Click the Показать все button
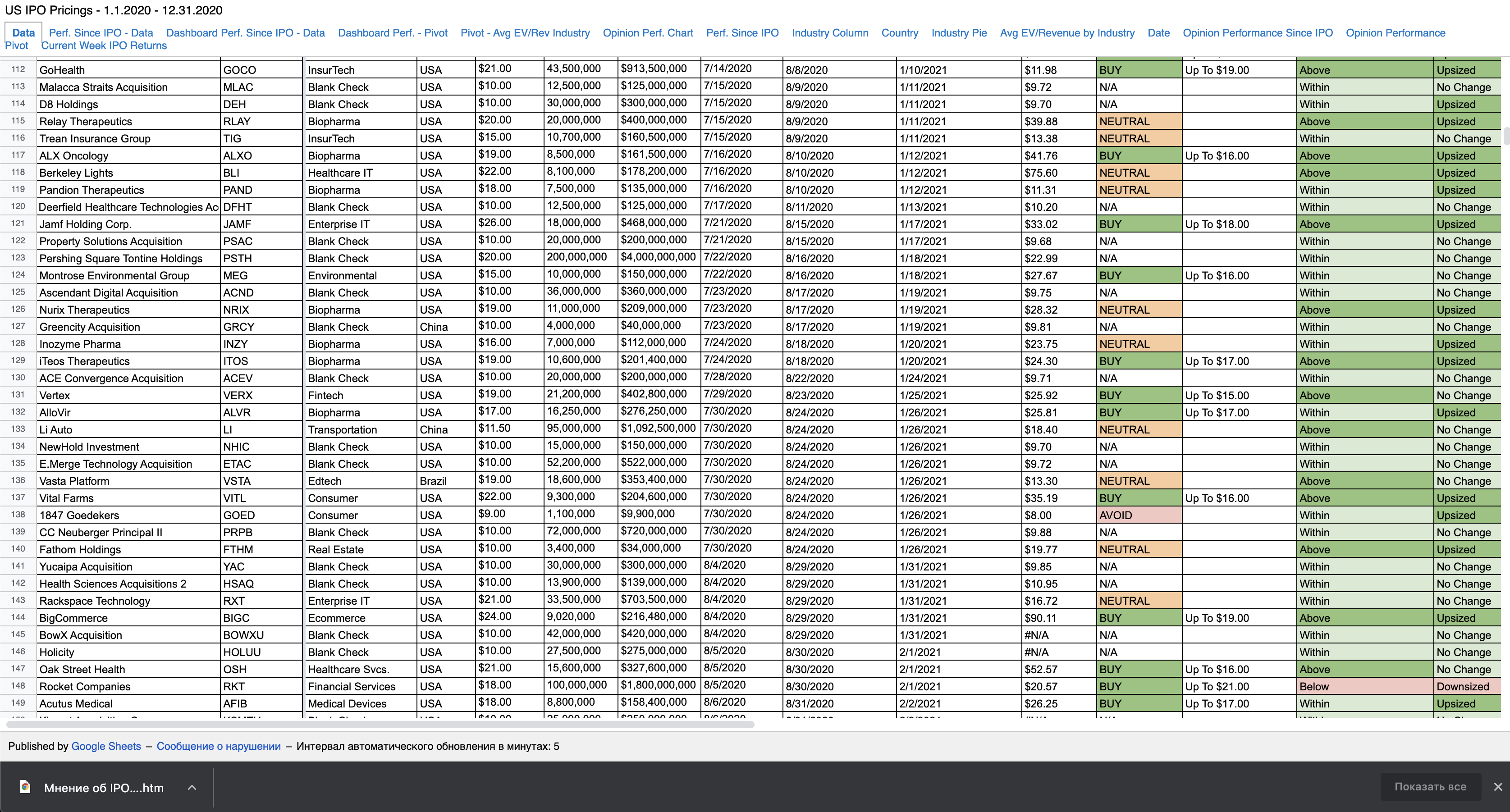Screen dimensions: 1510x812 pyautogui.click(x=1430, y=787)
